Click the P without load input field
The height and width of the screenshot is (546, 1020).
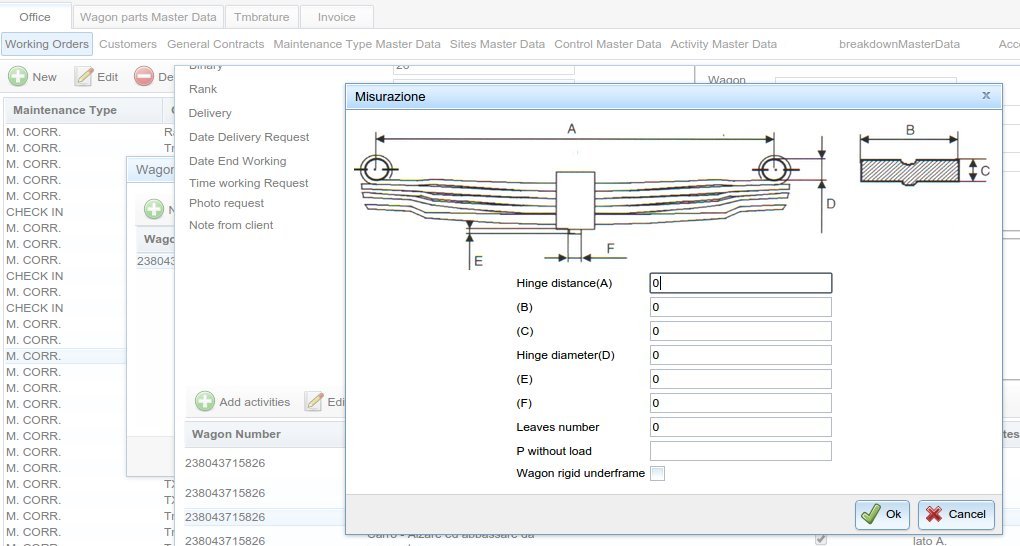pos(740,451)
